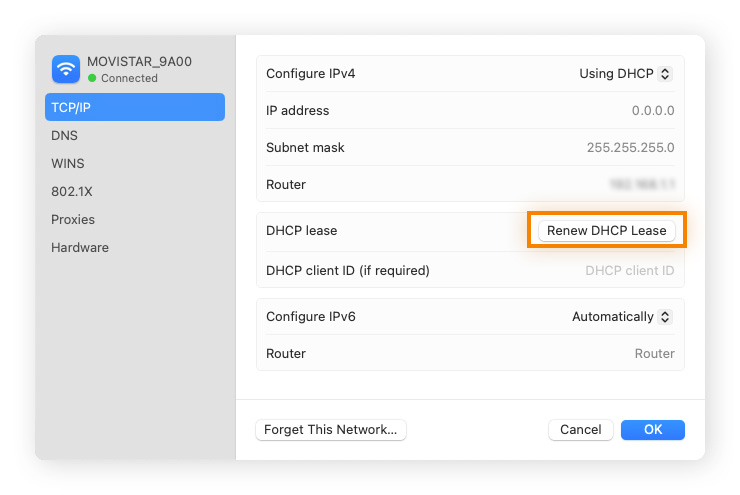Open the 802.1X section
The width and height of the screenshot is (740, 495).
click(72, 192)
